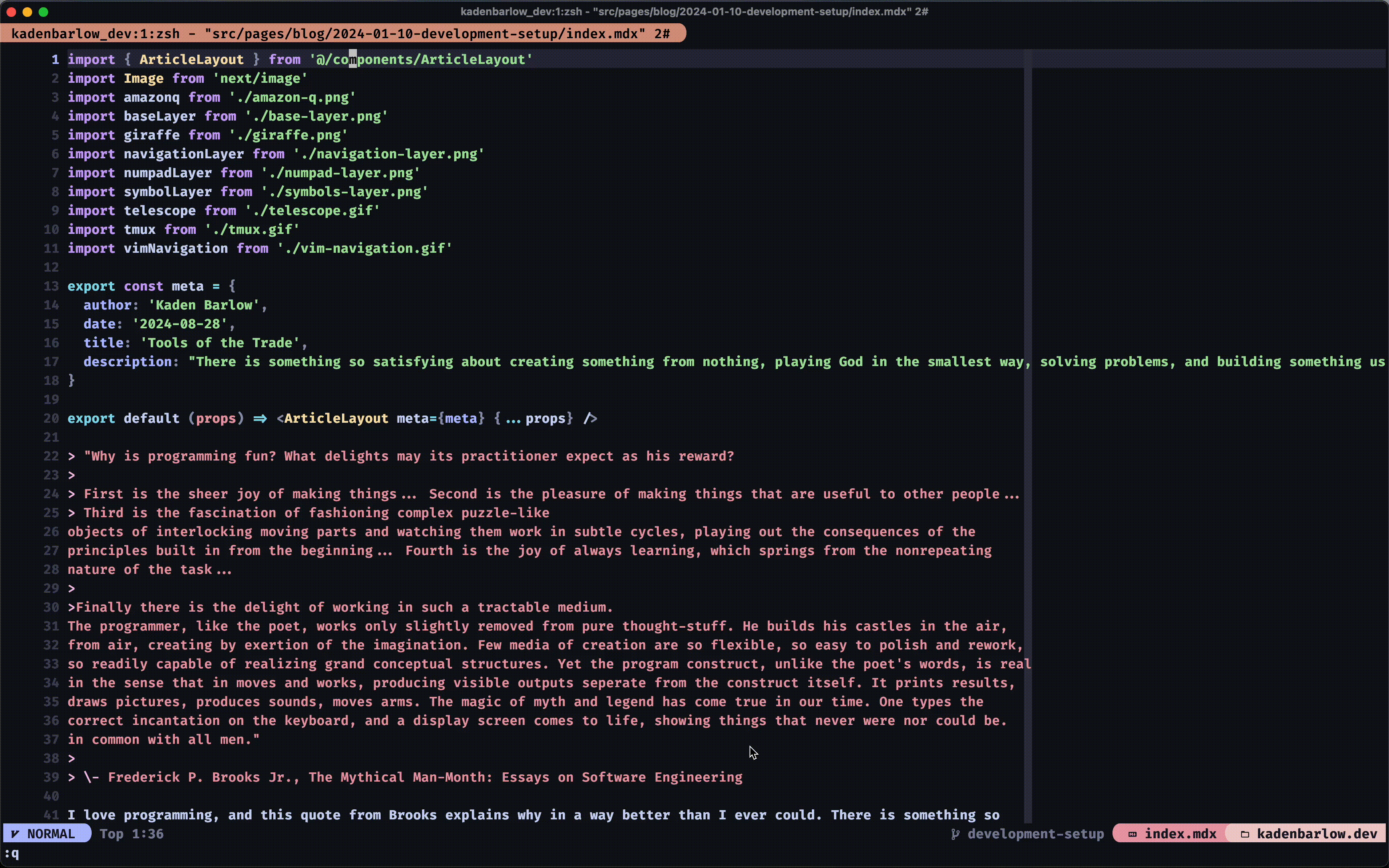Click the development-setup branch name in statusline
This screenshot has height=868, width=1389.
point(1035,833)
